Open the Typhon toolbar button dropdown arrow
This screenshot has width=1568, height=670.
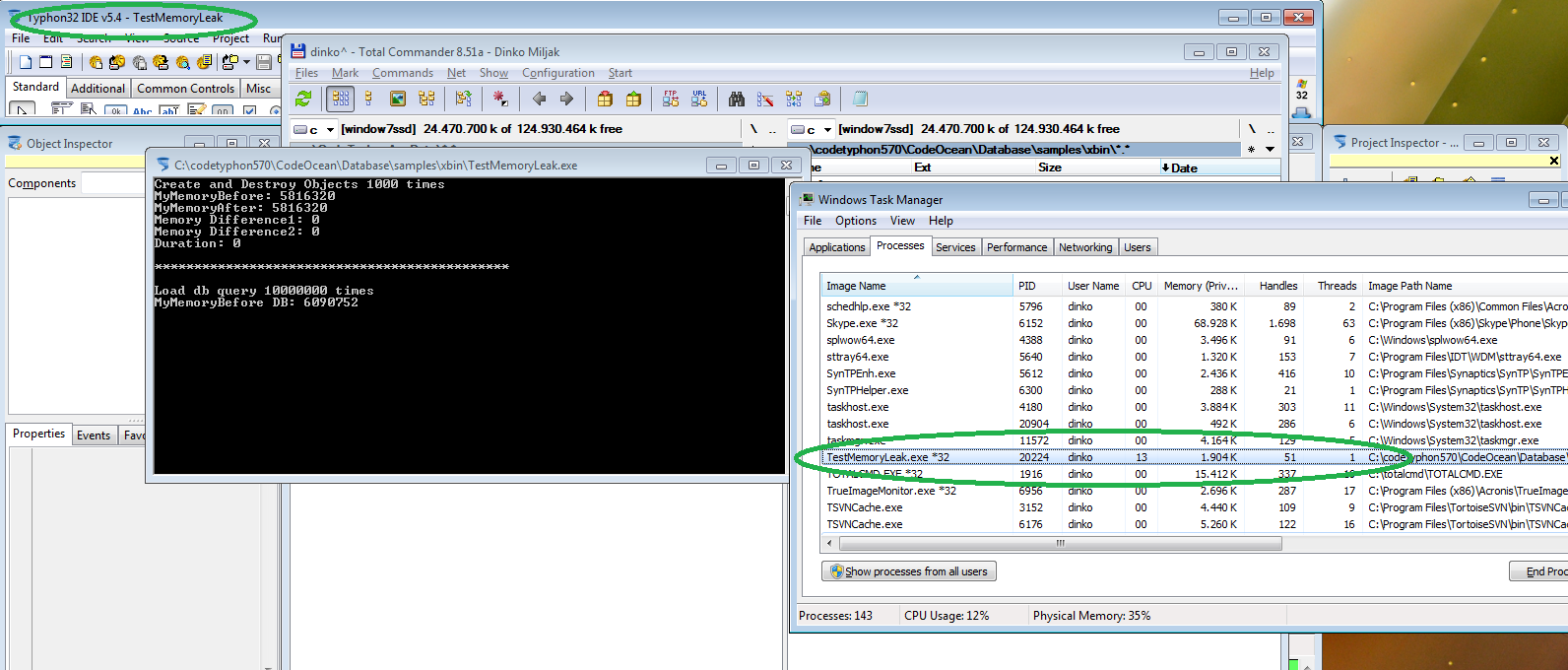click(x=246, y=62)
